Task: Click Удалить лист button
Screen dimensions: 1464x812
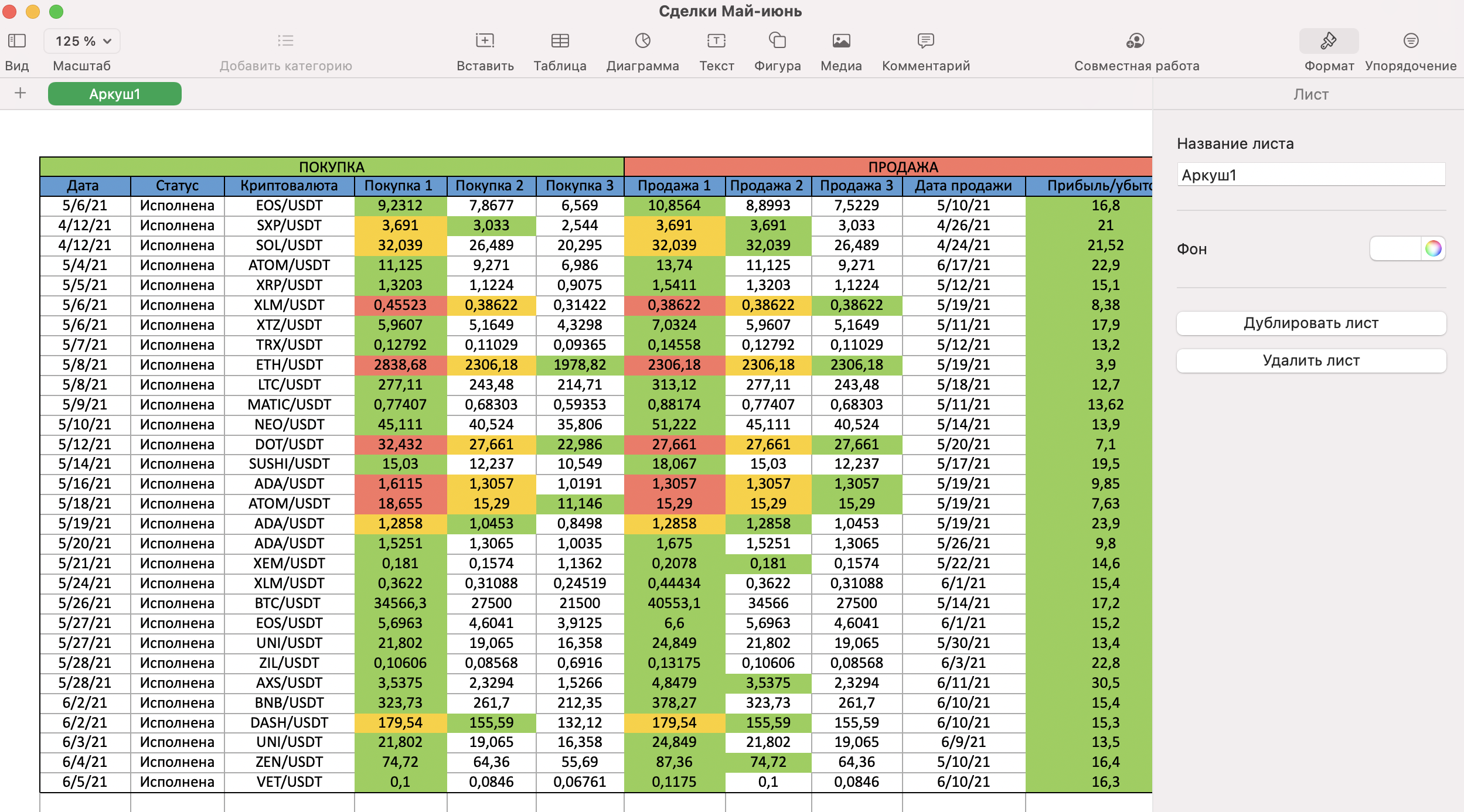Action: pyautogui.click(x=1311, y=361)
